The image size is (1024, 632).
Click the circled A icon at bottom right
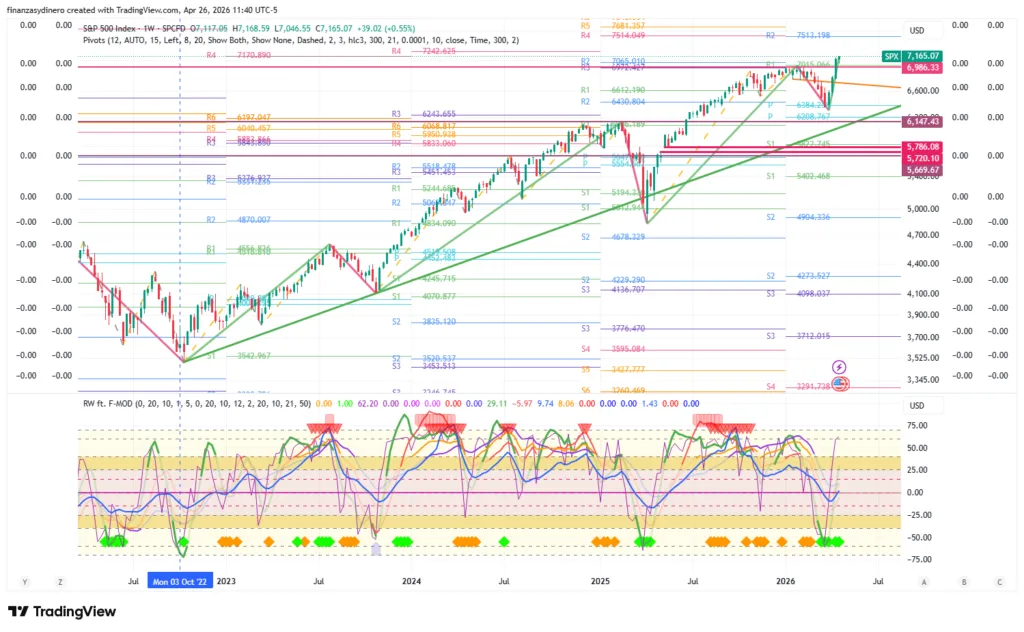coord(924,581)
